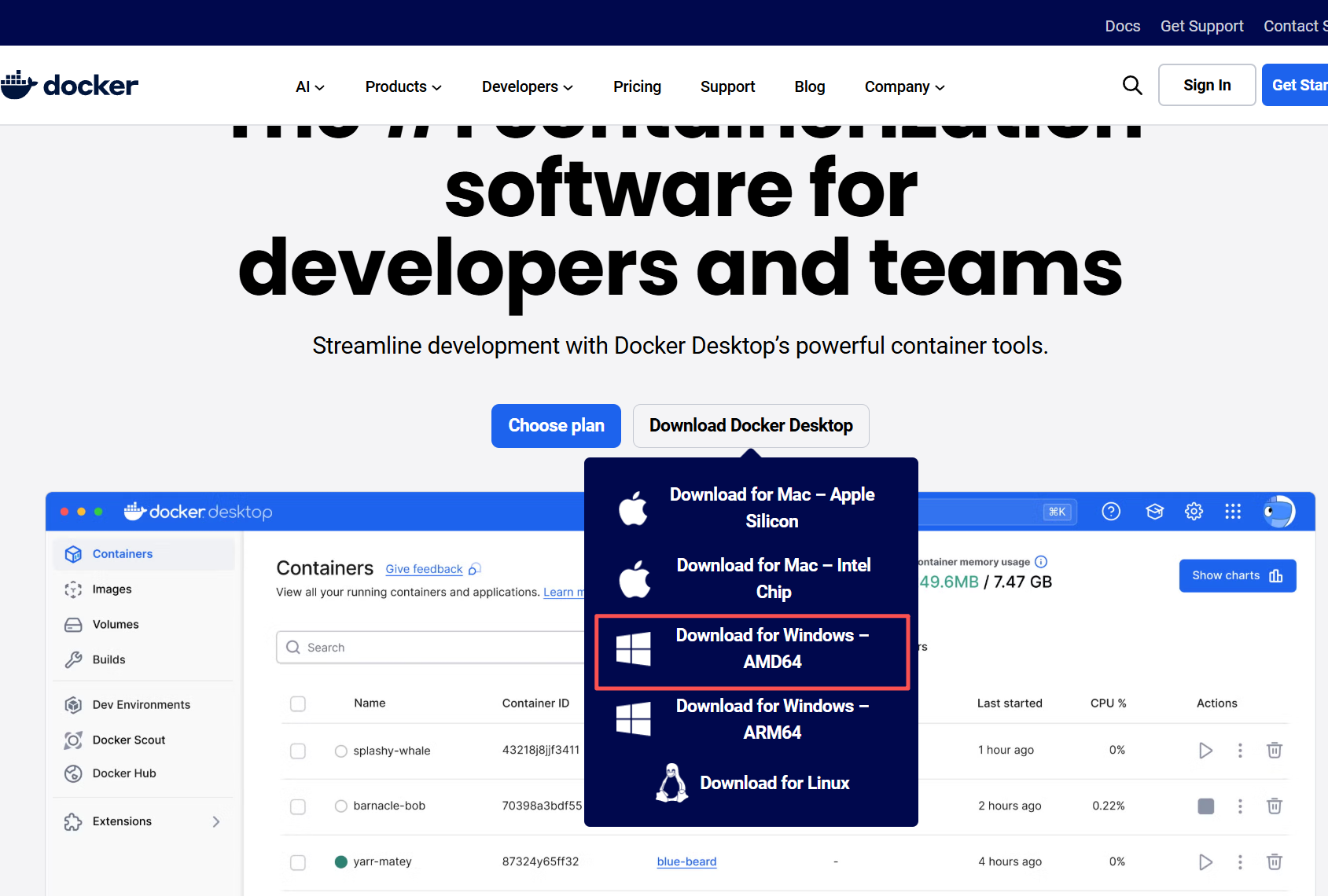Click the Name column header
The width and height of the screenshot is (1328, 896).
click(x=370, y=703)
